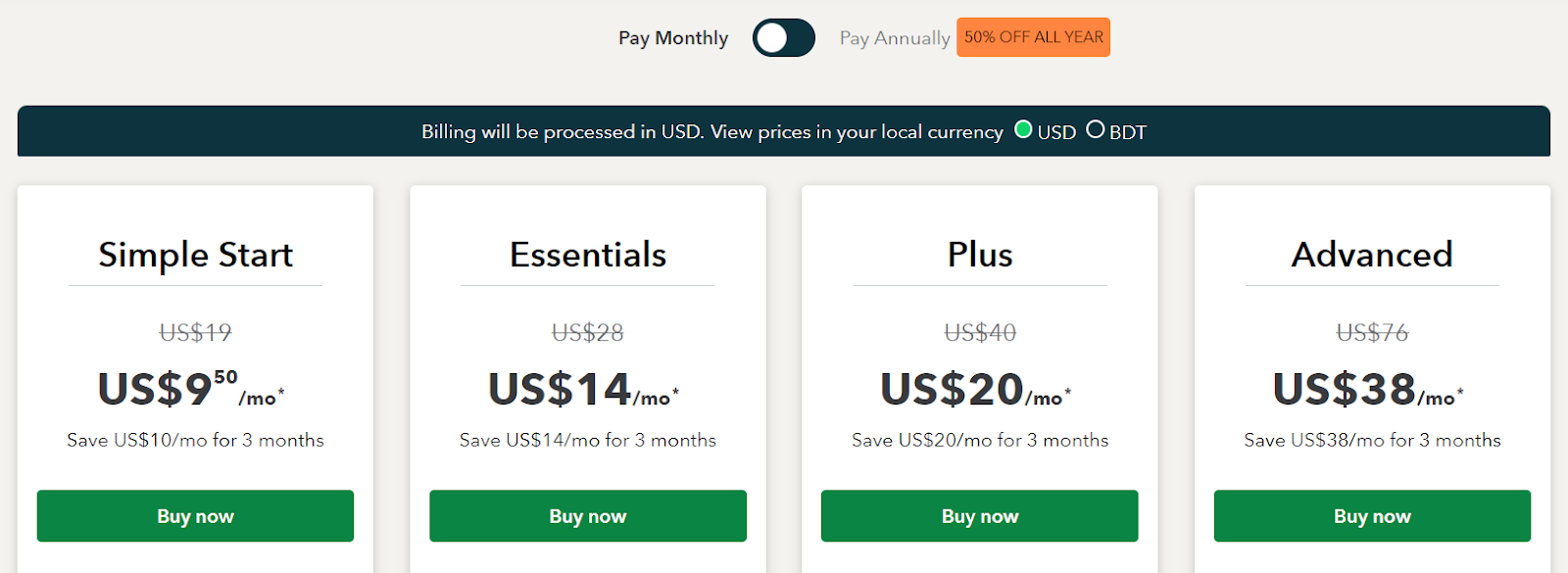Click Buy now for Simple Start
Screen dimensions: 1568x573
click(x=195, y=516)
